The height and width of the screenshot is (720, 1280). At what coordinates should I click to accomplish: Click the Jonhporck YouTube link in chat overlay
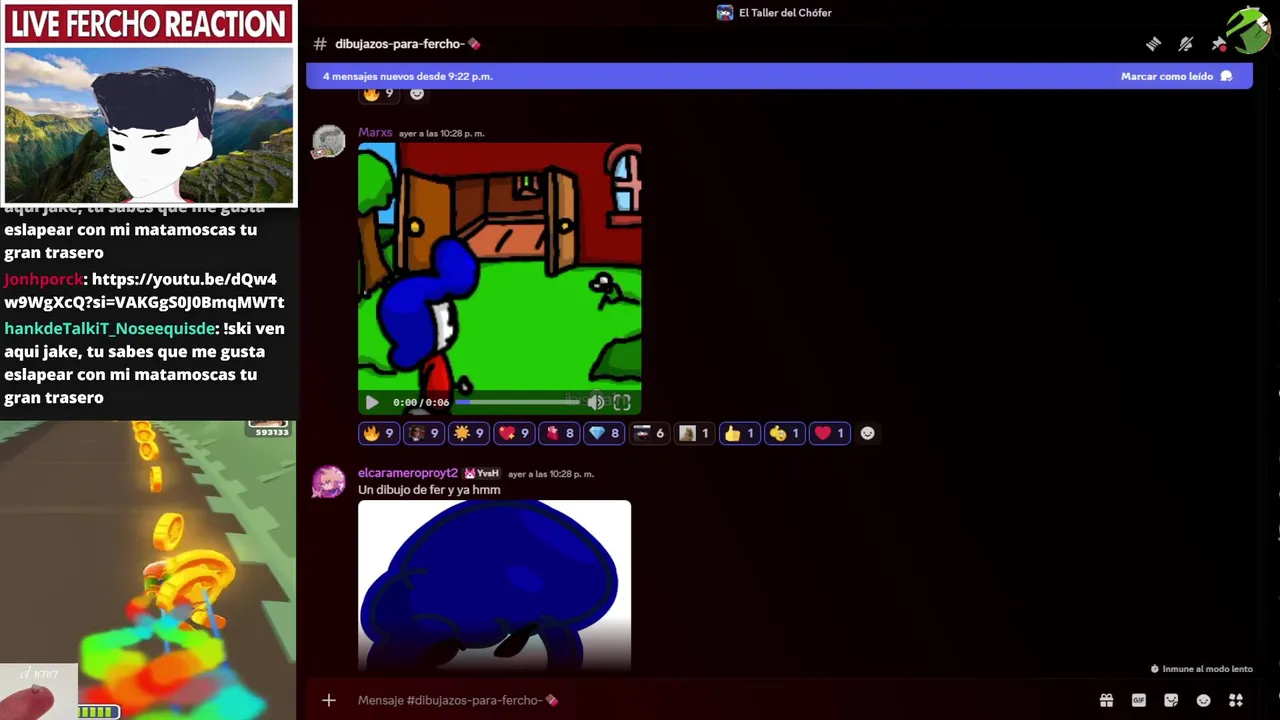click(144, 290)
